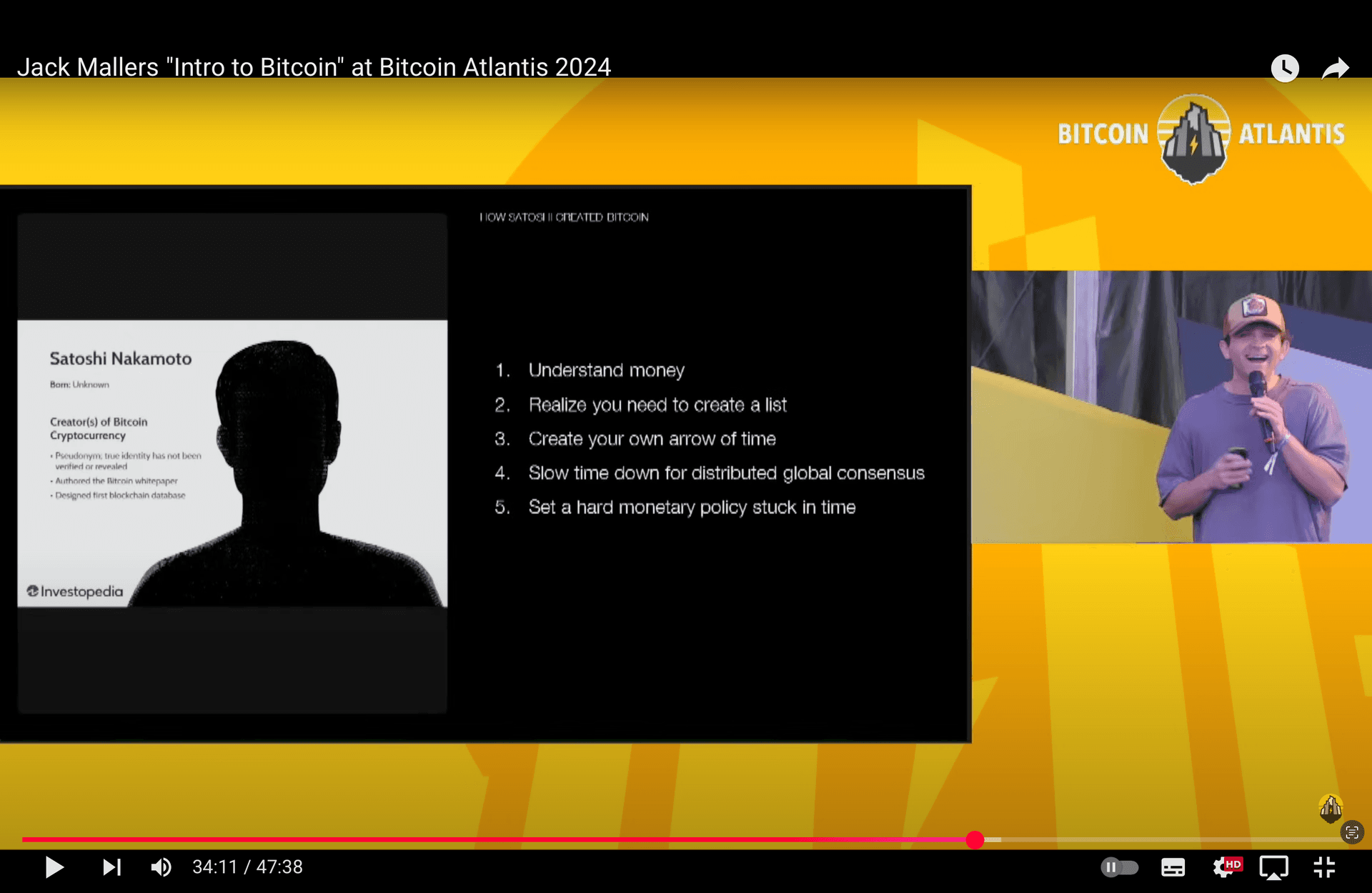Viewport: 1372px width, 893px height.
Task: Turn on subtitles/closed captions
Action: 1173,867
